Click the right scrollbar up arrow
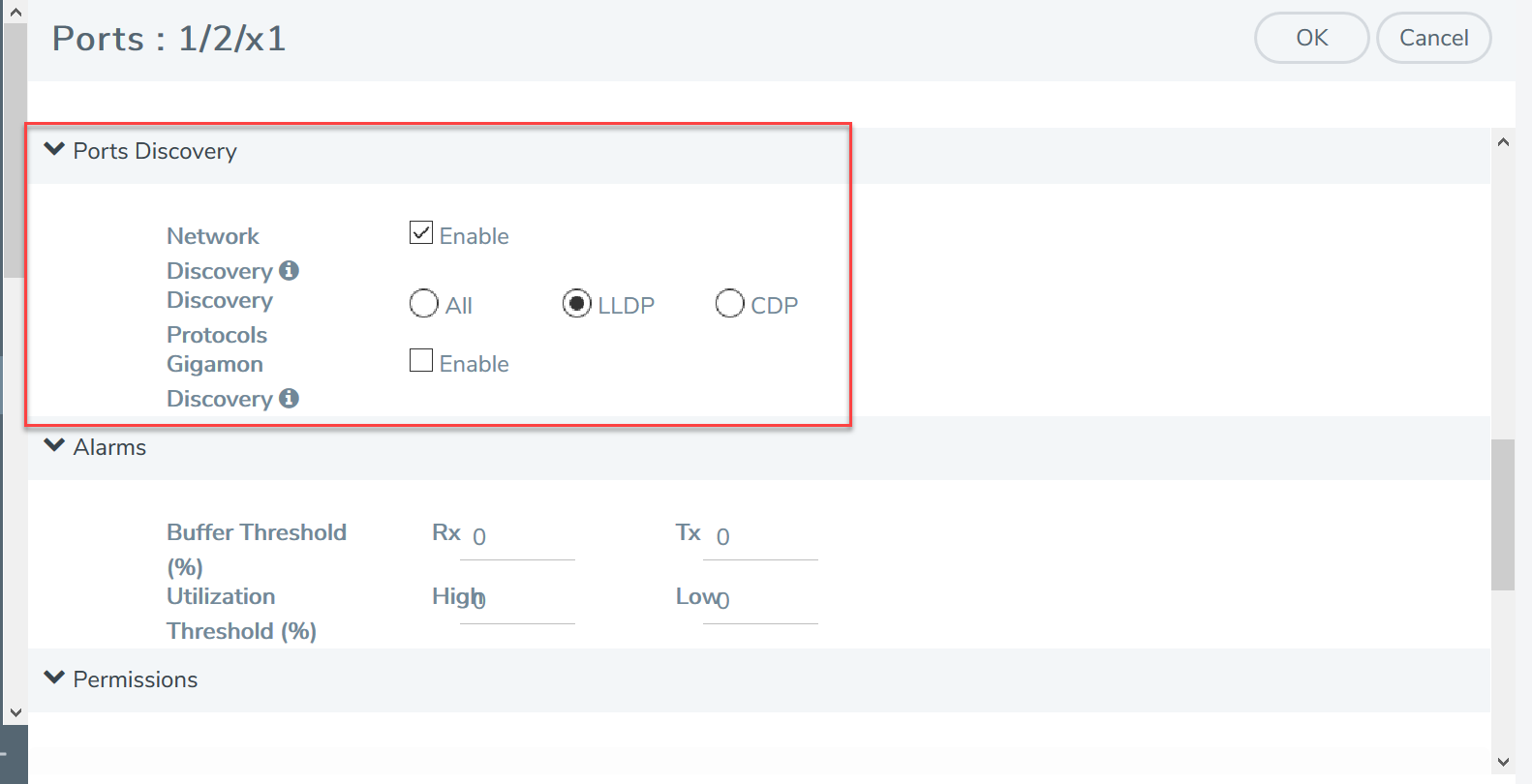Screen dimensions: 1532x784 (1503, 142)
